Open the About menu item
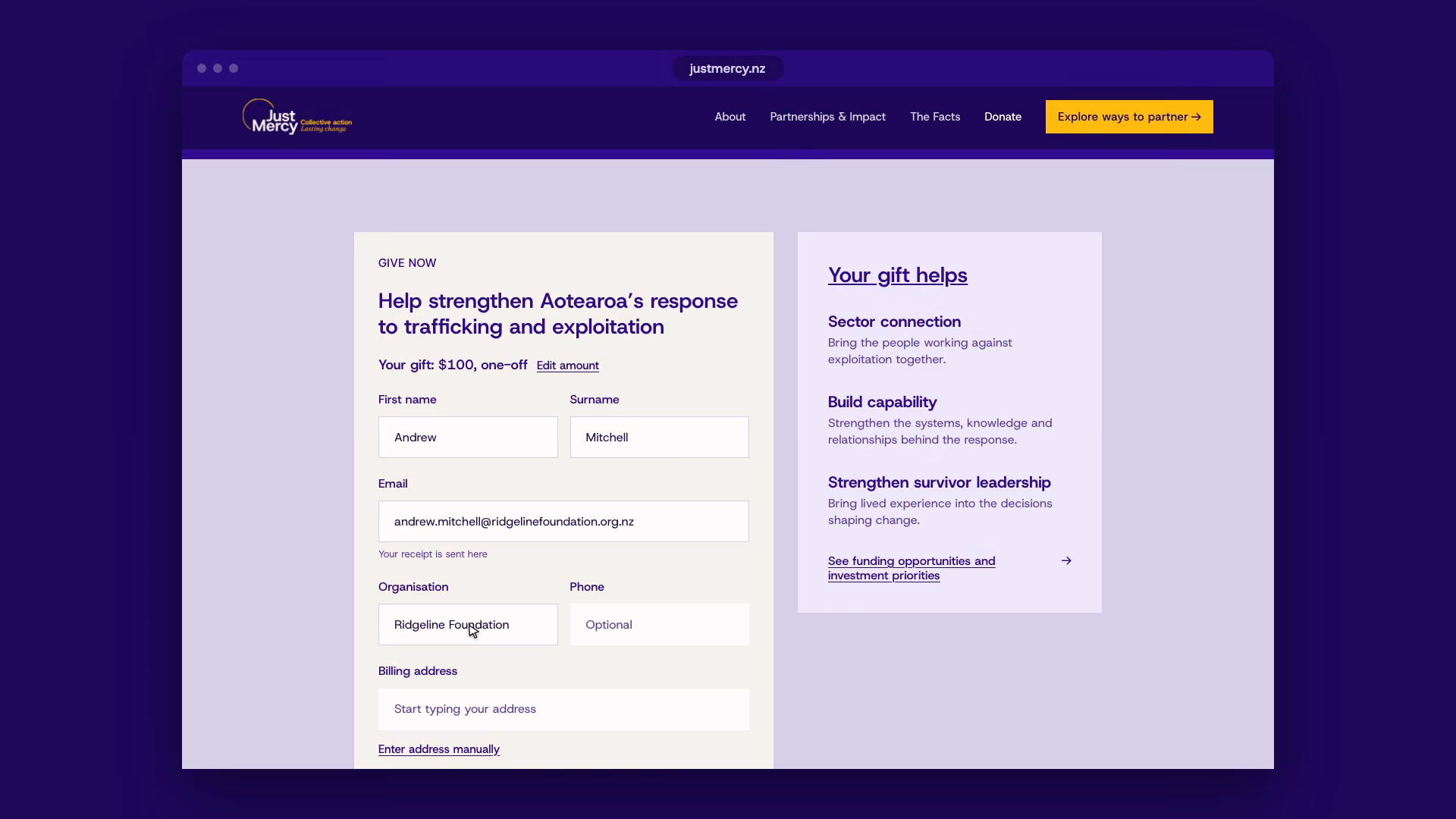 tap(730, 117)
